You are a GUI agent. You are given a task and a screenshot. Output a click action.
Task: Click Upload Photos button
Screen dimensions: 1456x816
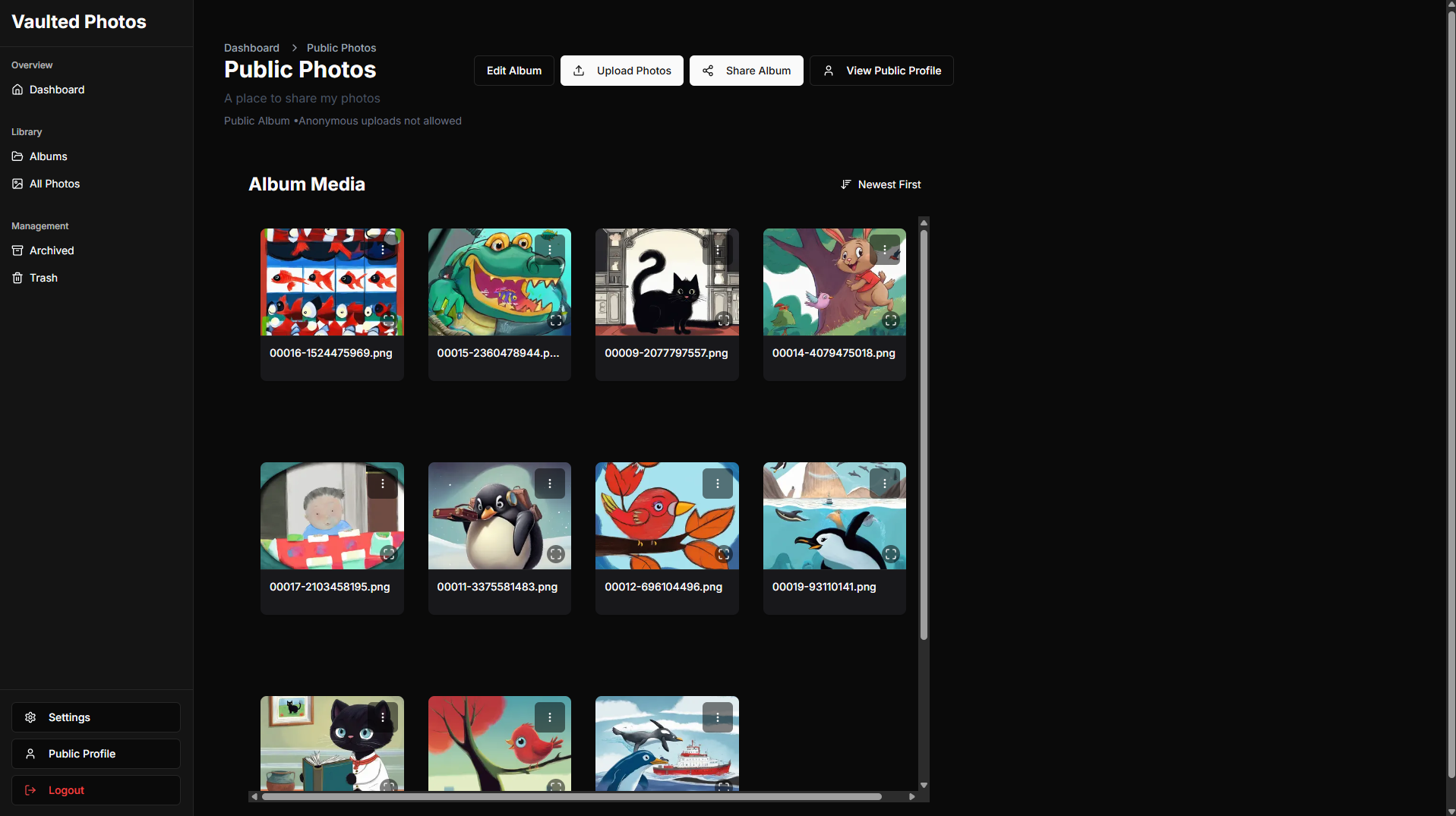click(x=622, y=71)
